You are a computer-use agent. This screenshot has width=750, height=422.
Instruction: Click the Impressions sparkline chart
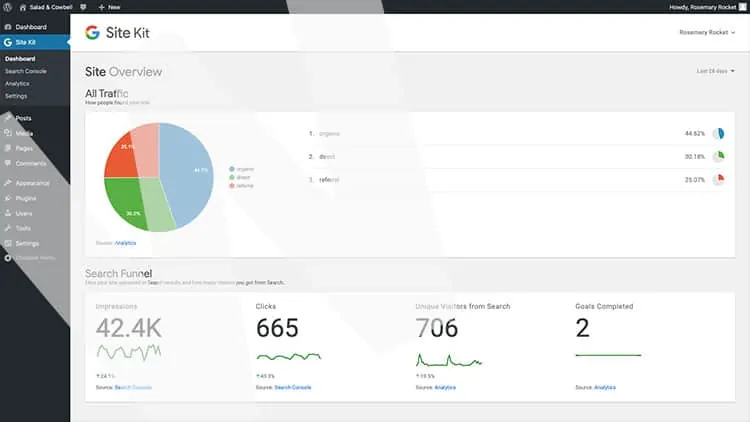[x=129, y=352]
